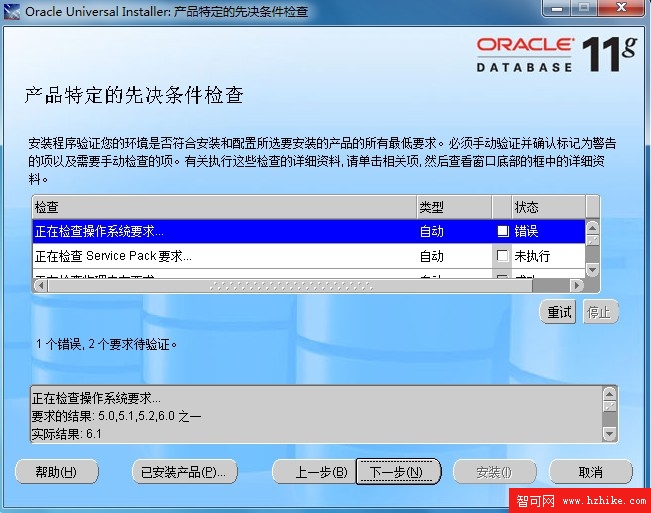Click the Oracle Universal Installer title bar icon
The image size is (651, 513).
[x=12, y=11]
